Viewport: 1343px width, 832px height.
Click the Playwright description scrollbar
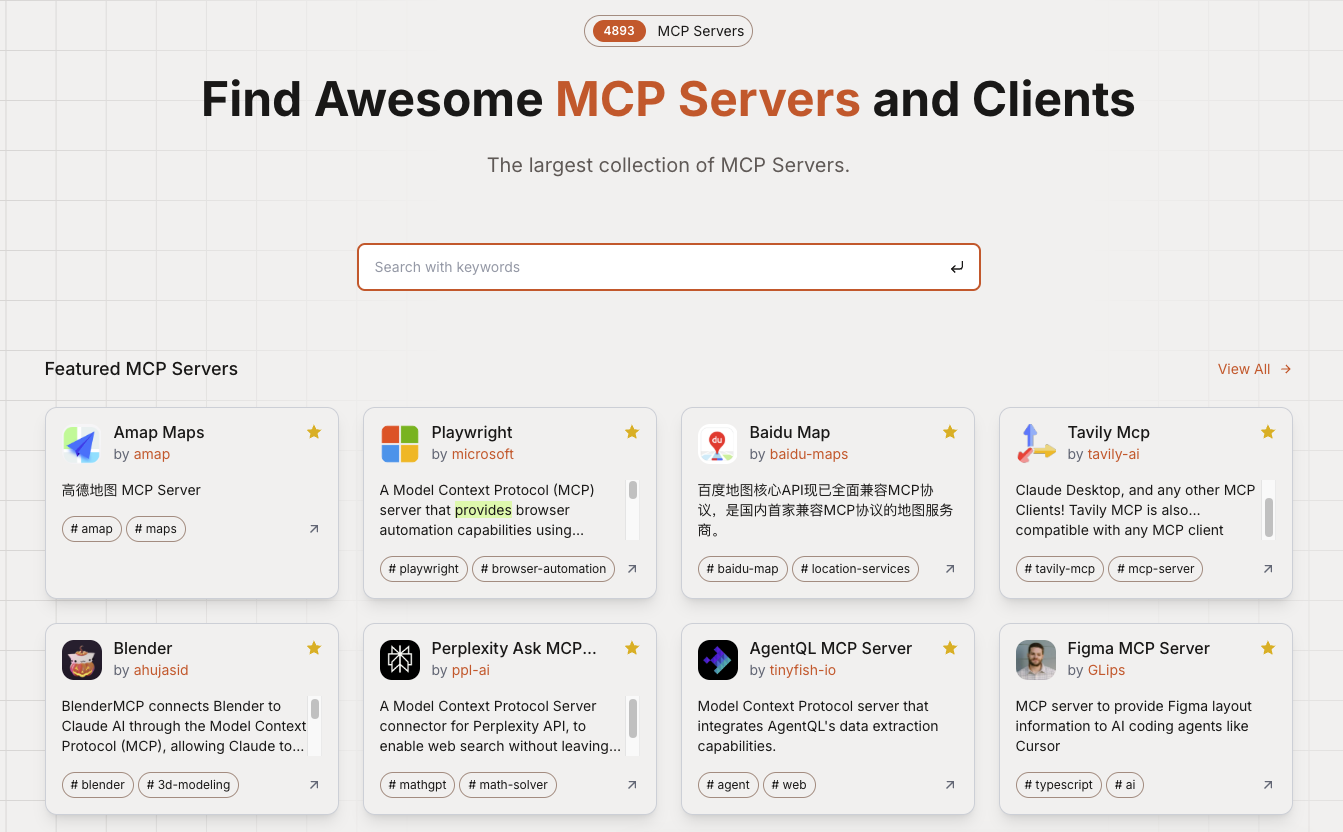pyautogui.click(x=632, y=510)
